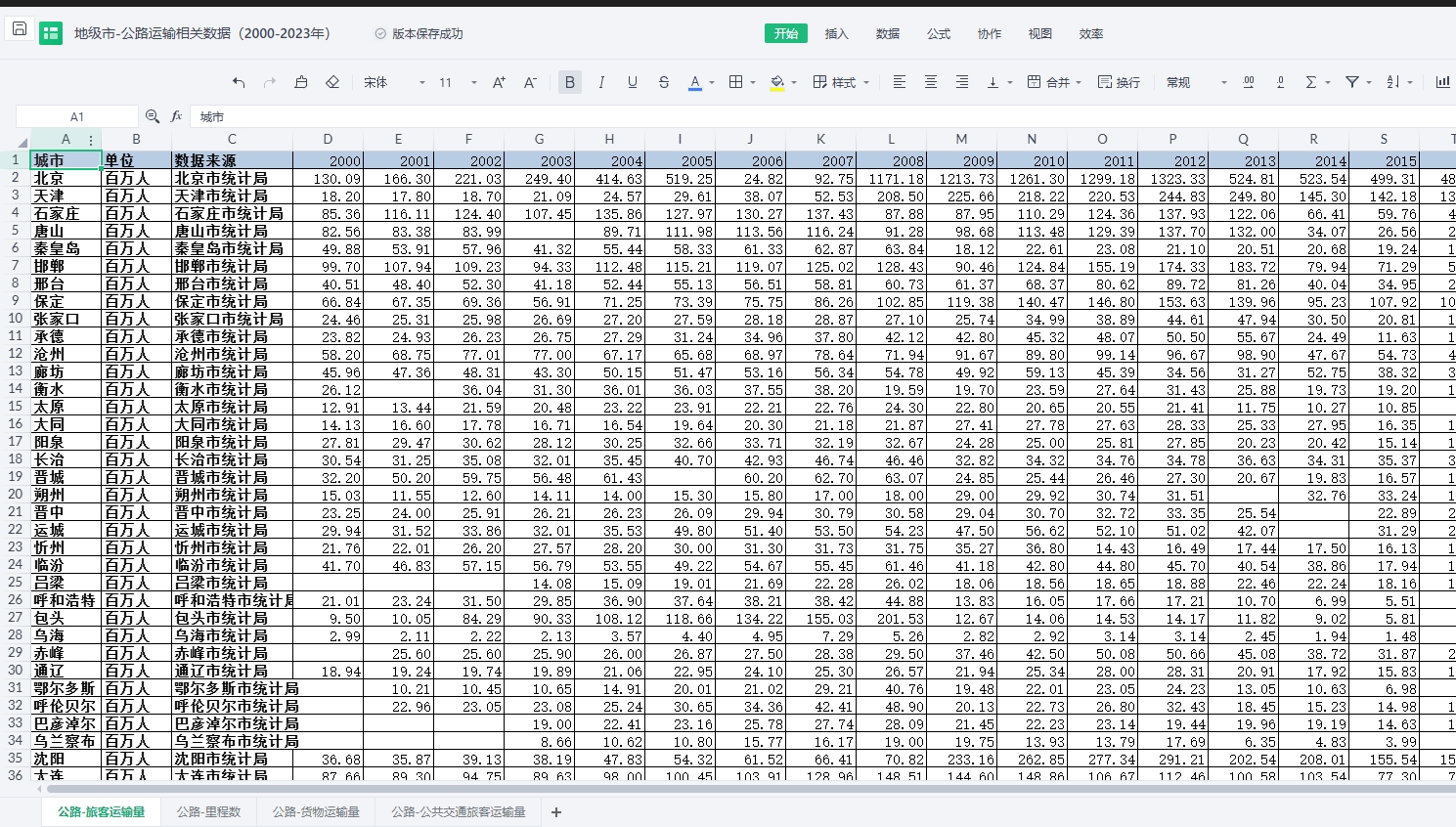1456x827 pixels.
Task: Open the 宋体 font family dropdown
Action: coord(394,82)
